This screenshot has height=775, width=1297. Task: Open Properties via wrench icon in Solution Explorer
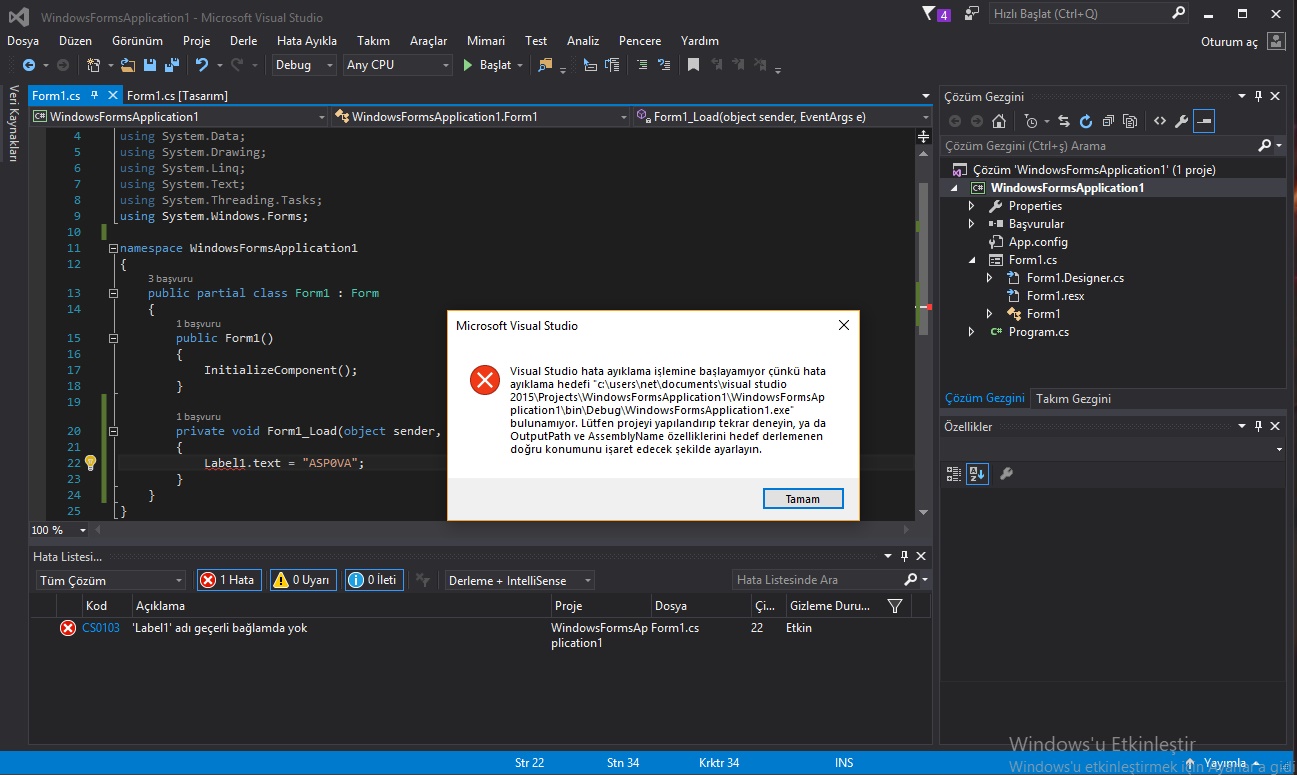point(1181,121)
